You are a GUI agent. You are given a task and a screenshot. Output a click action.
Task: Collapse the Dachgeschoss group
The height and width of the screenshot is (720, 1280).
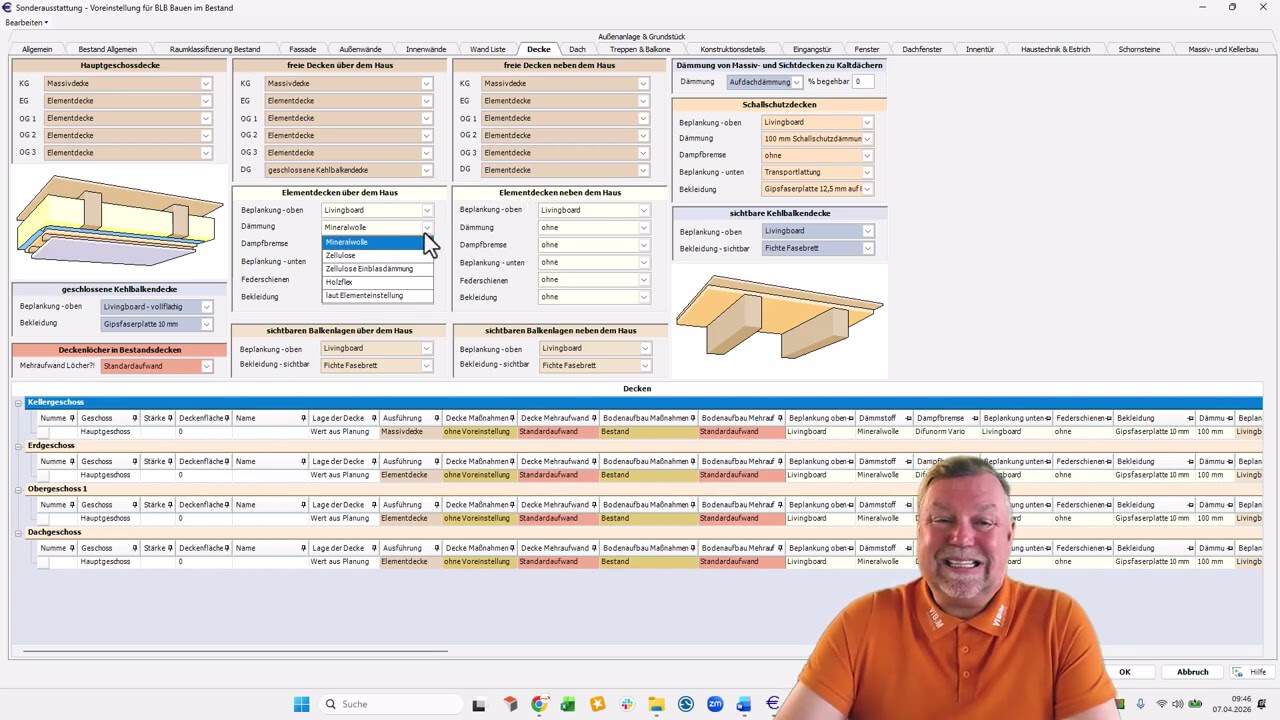coord(18,533)
